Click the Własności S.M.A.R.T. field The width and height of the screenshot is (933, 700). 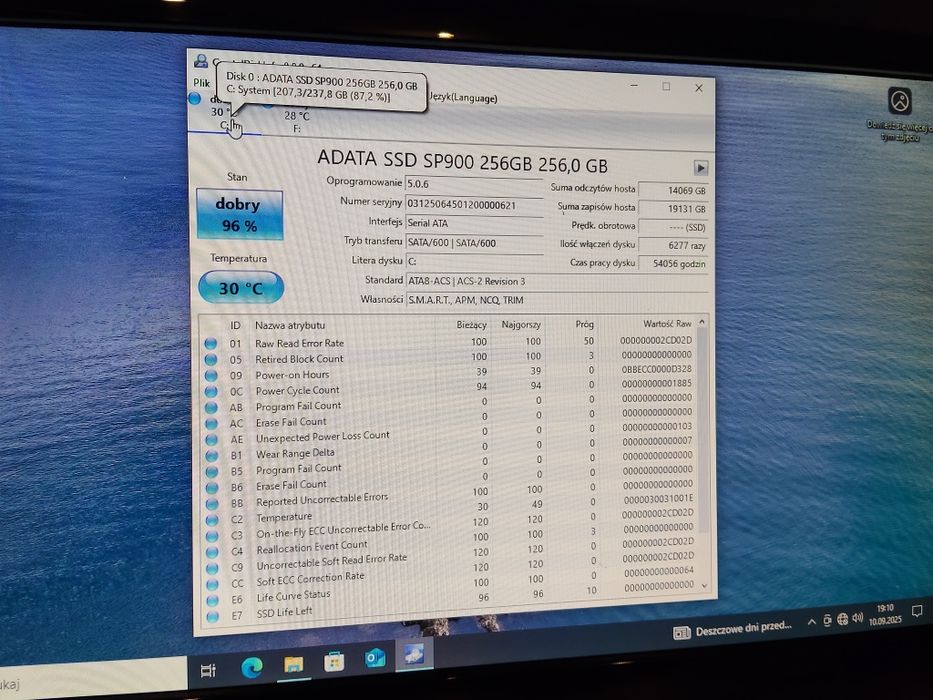tap(556, 300)
